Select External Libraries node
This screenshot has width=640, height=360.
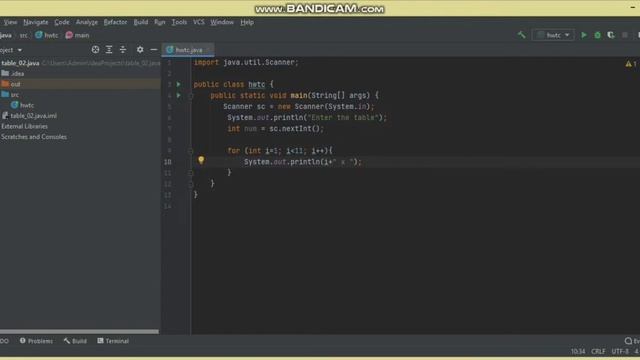click(24, 127)
